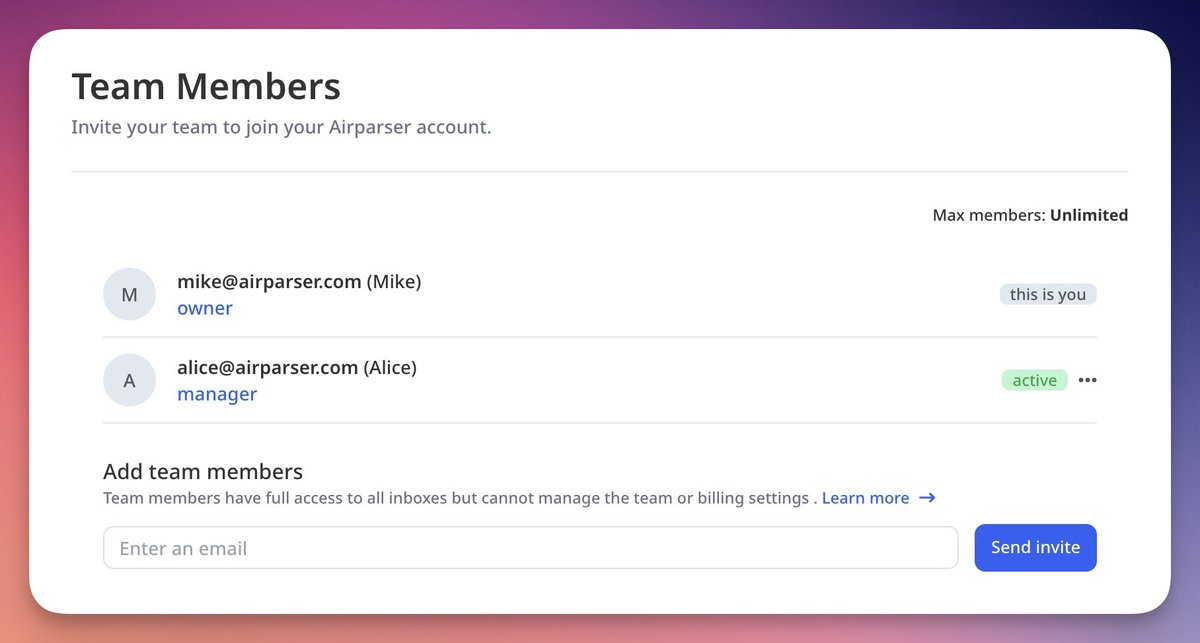Screen dimensions: 1200x643
Task: Click Alice's circular avatar with letter A
Action: tap(129, 380)
